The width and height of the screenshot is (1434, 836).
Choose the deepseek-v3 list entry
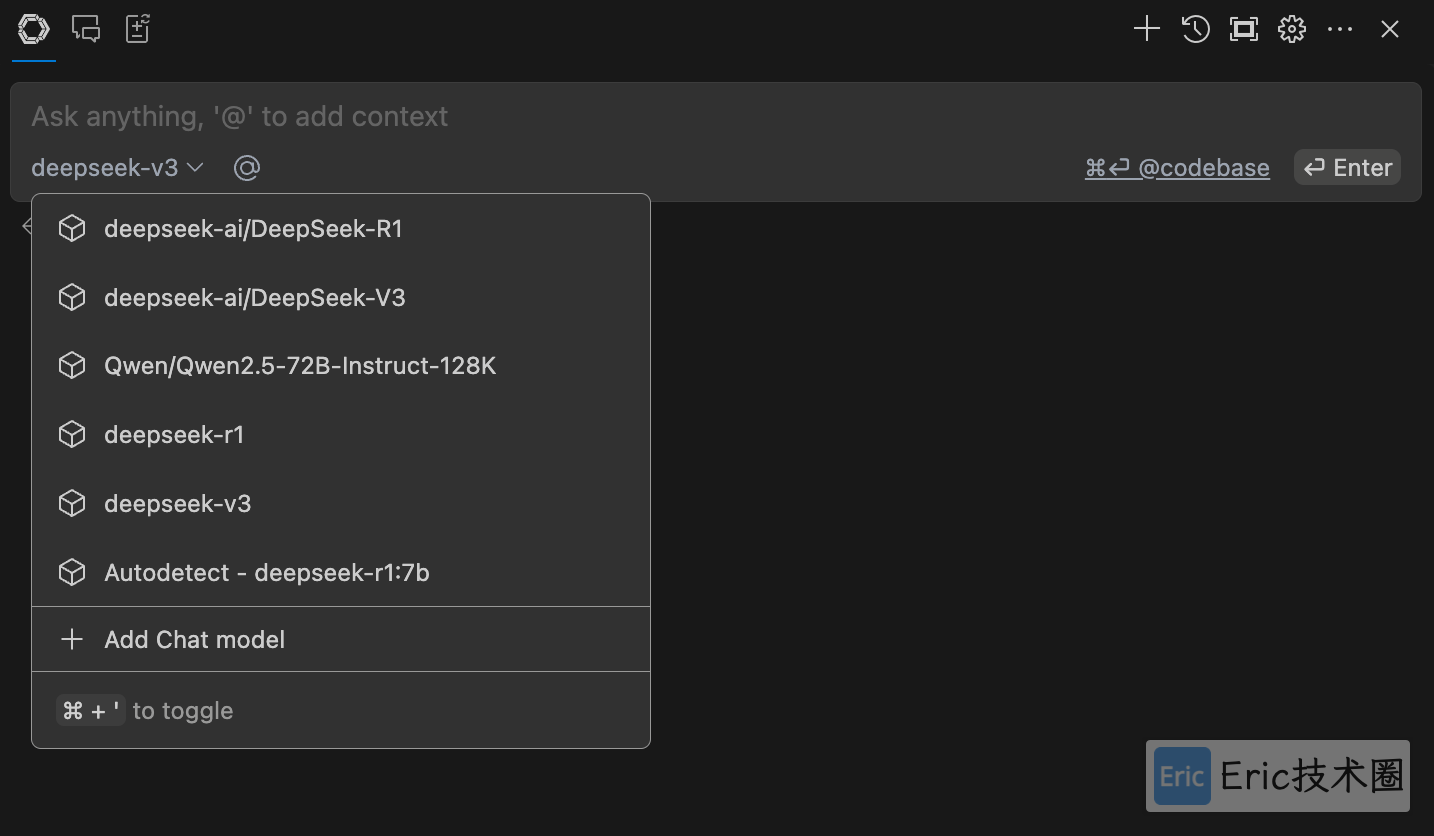(341, 504)
